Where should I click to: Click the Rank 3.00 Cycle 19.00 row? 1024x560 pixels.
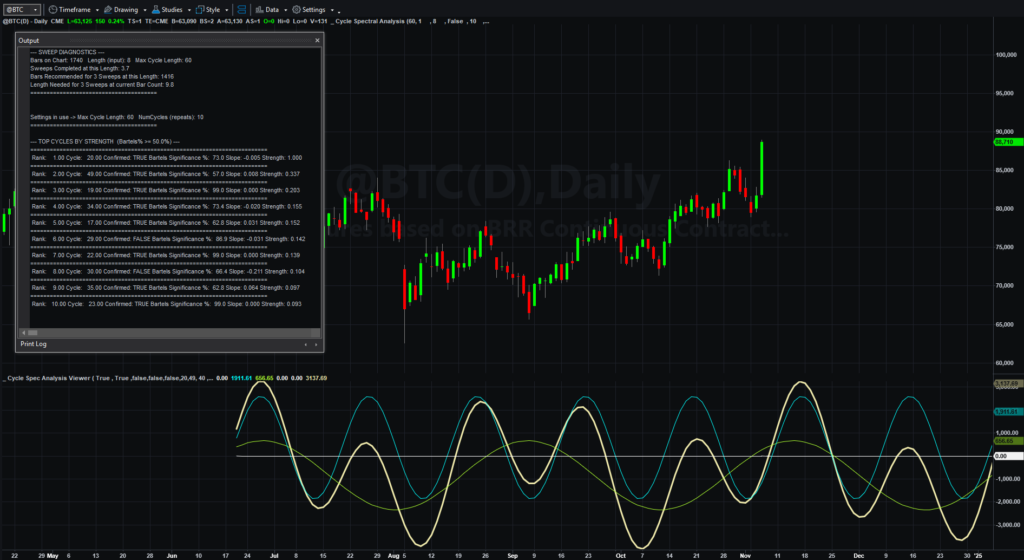coord(166,191)
